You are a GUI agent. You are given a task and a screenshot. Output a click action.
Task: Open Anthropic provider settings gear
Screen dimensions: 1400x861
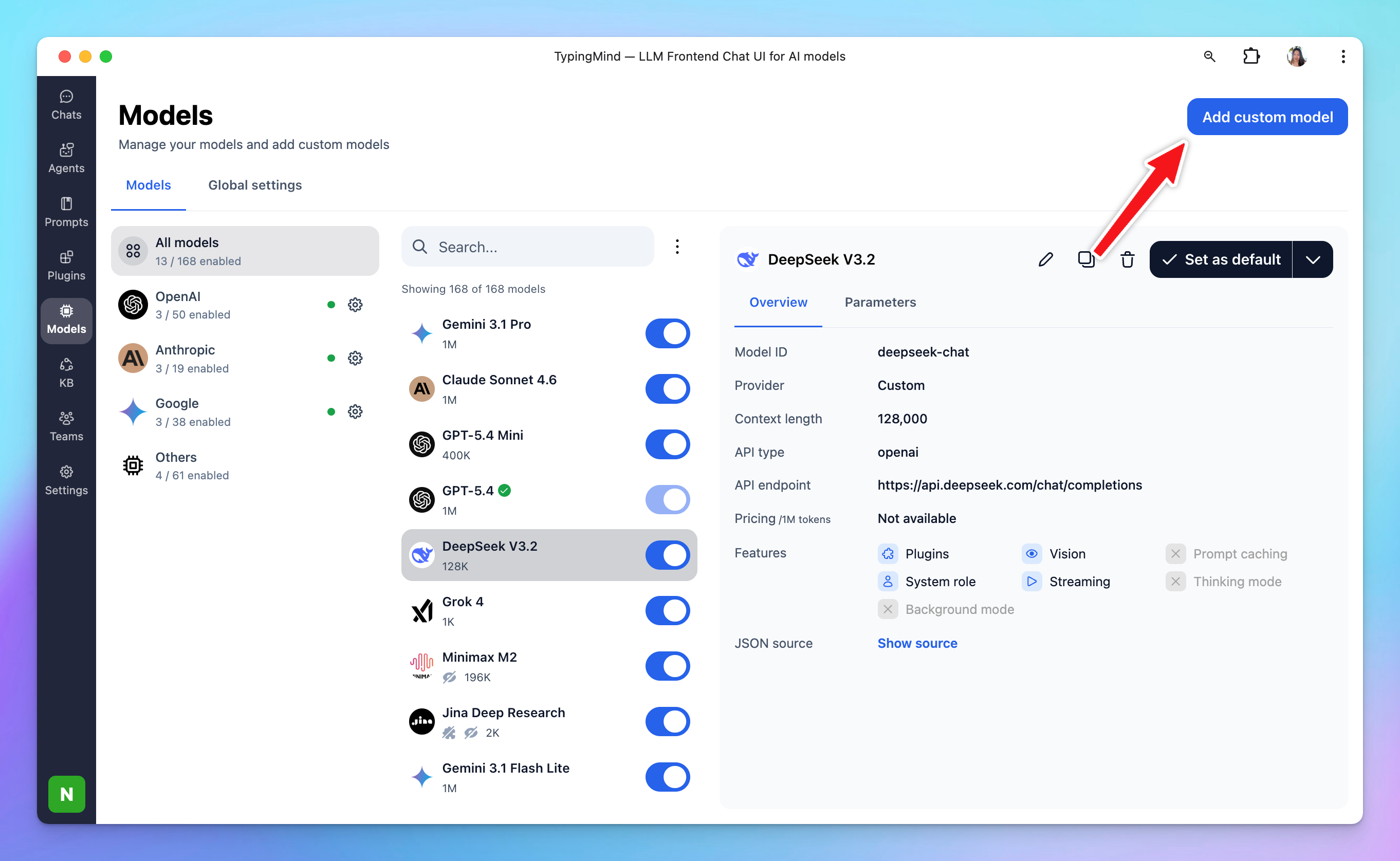coord(355,358)
